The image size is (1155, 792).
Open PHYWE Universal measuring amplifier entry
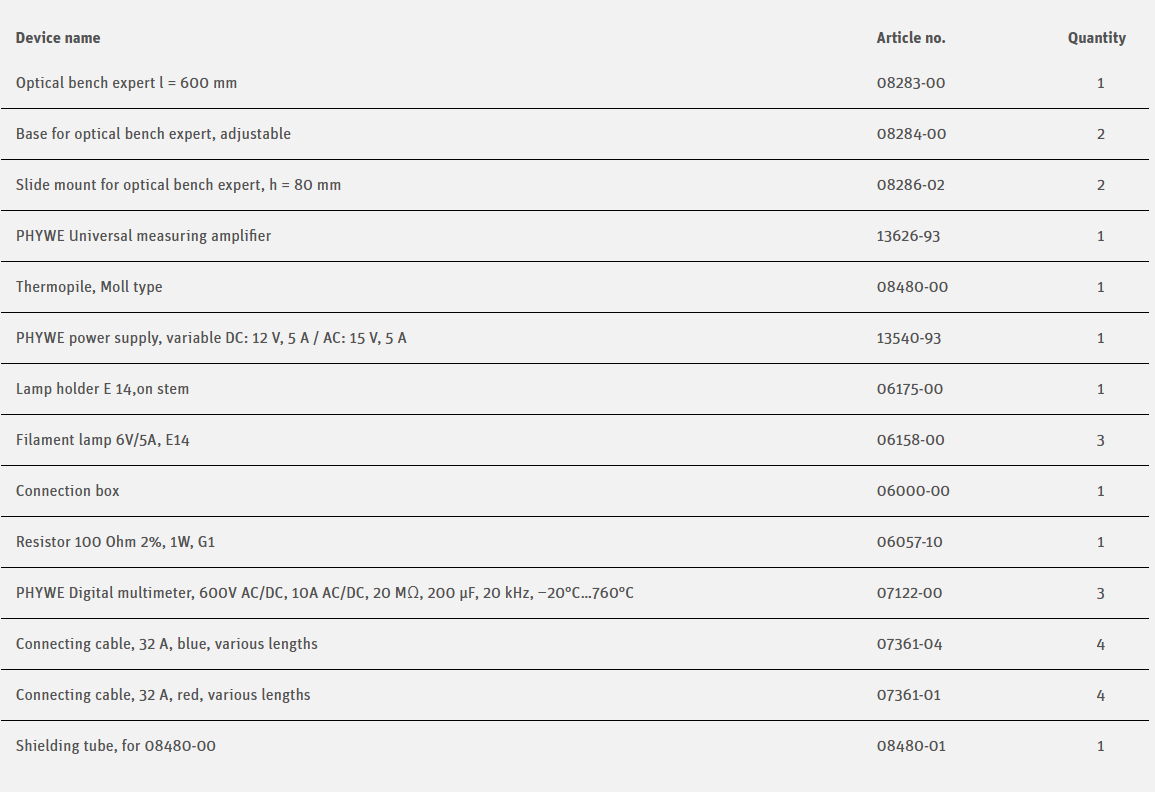(143, 236)
